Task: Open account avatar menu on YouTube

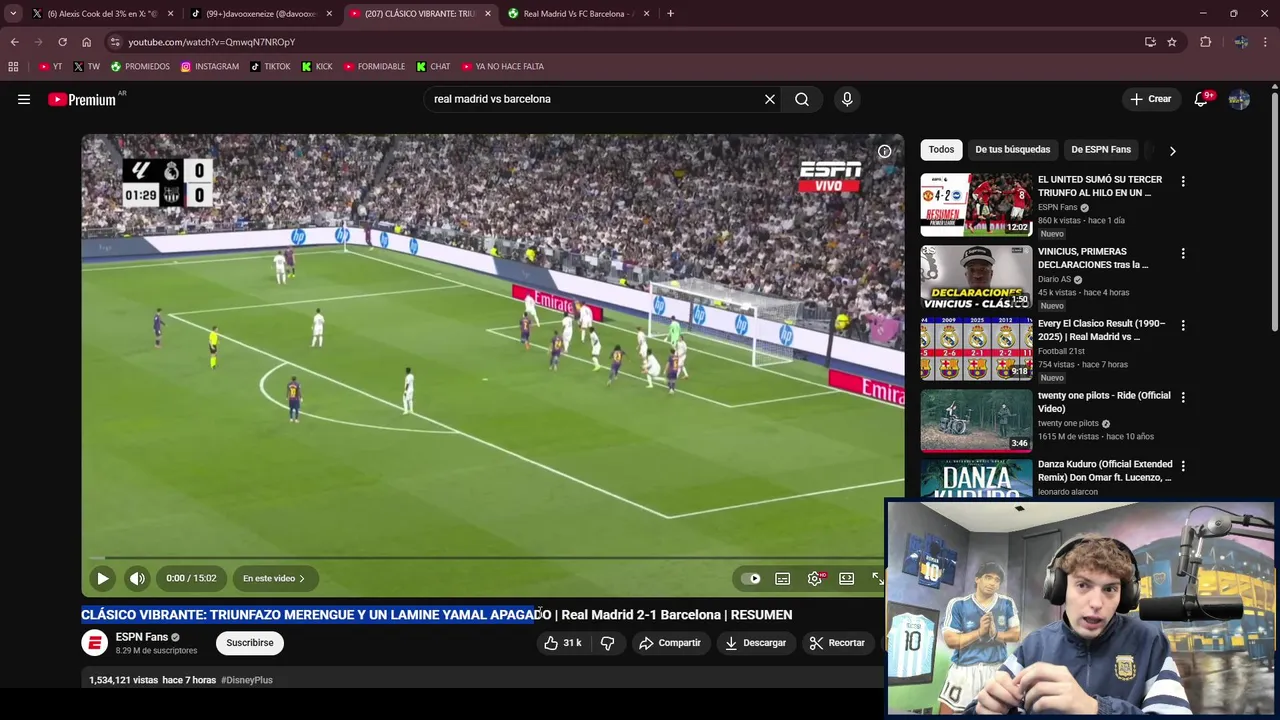Action: 1239,99
